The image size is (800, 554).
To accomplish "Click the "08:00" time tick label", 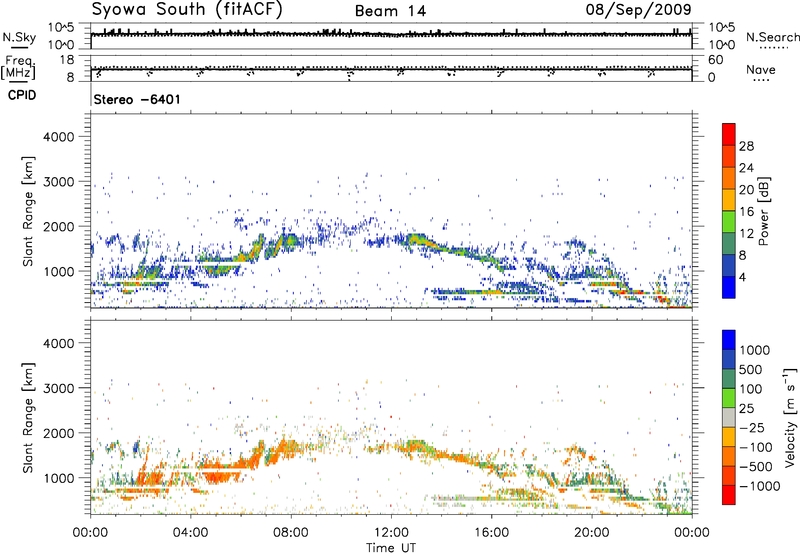I will click(291, 533).
